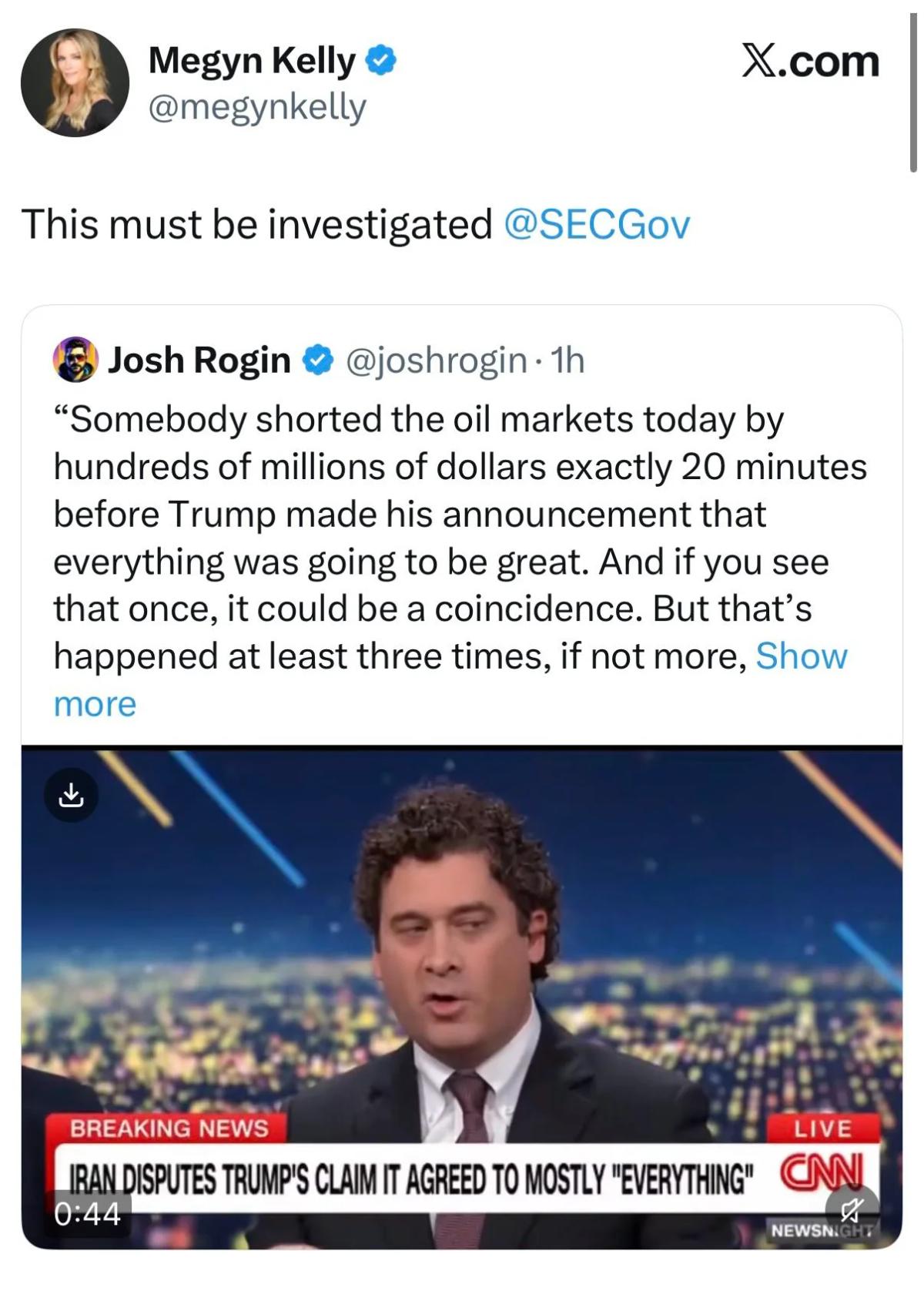Click the download icon on the video
The image size is (924, 1291).
[x=71, y=794]
